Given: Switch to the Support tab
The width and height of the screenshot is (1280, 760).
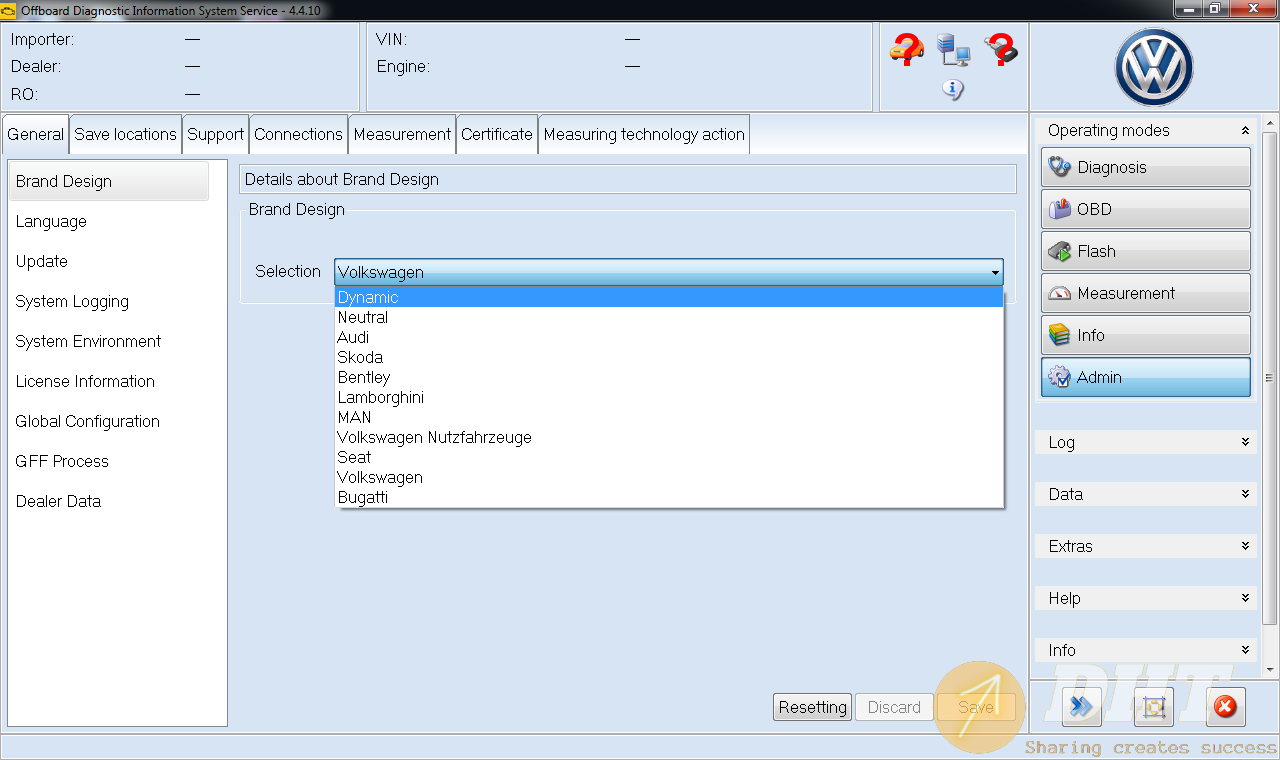Looking at the screenshot, I should pyautogui.click(x=215, y=134).
